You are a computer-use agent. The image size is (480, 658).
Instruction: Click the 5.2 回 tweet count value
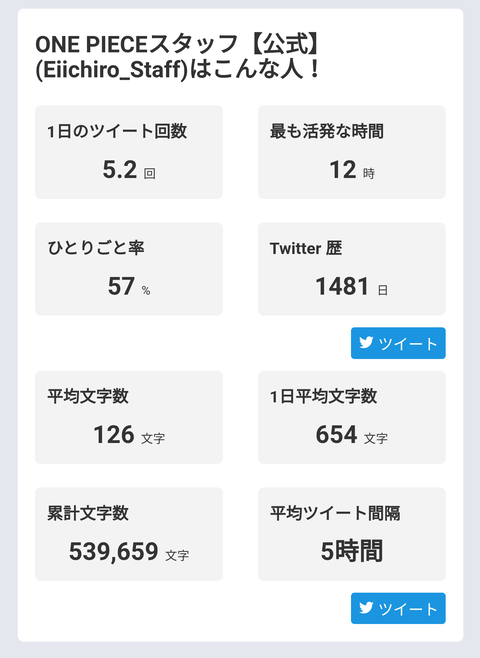(x=129, y=170)
